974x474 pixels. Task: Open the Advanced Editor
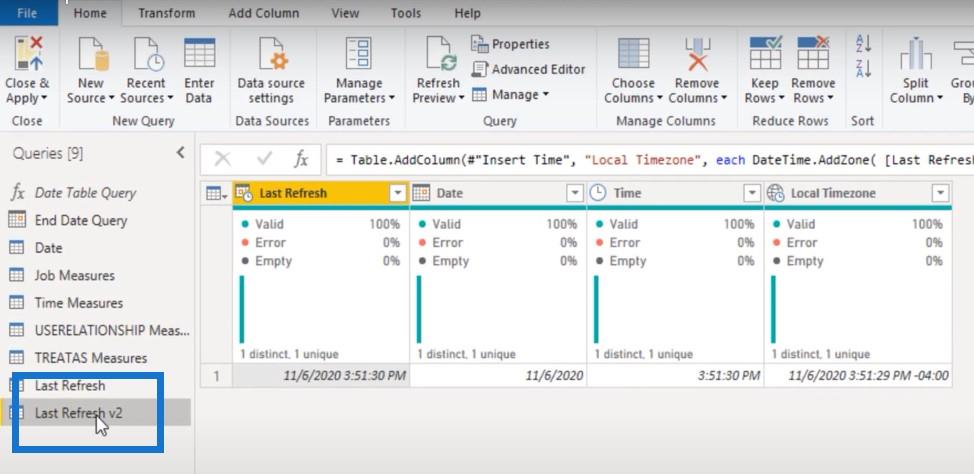point(529,70)
